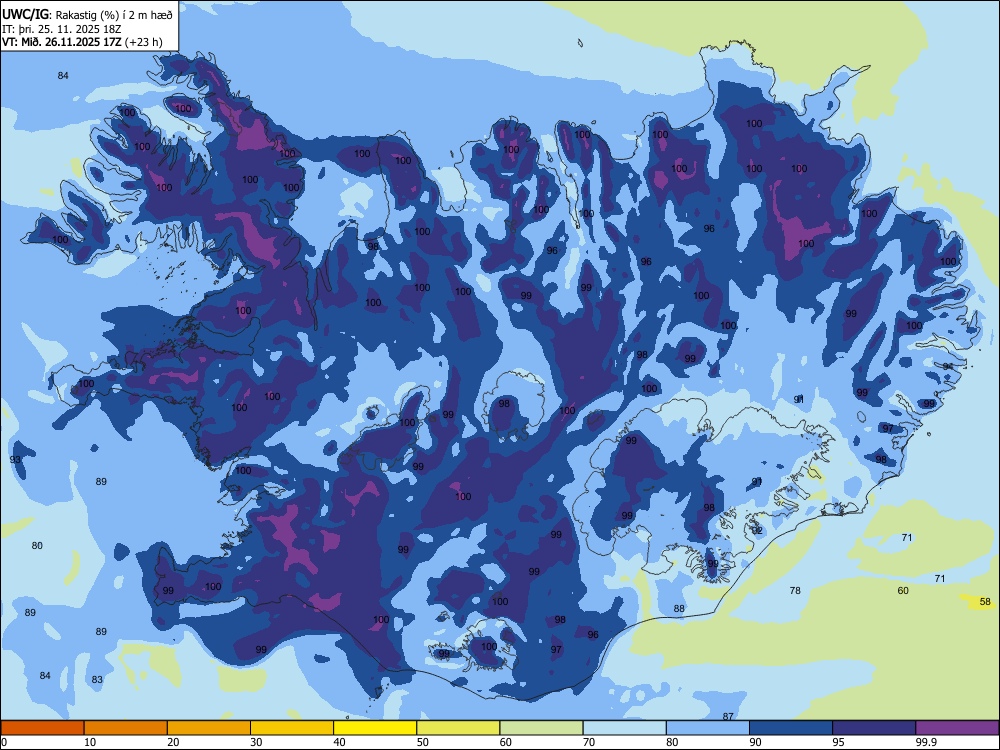Click the legend tick label '50'
Screen dimensions: 1000x750
[x=423, y=742]
